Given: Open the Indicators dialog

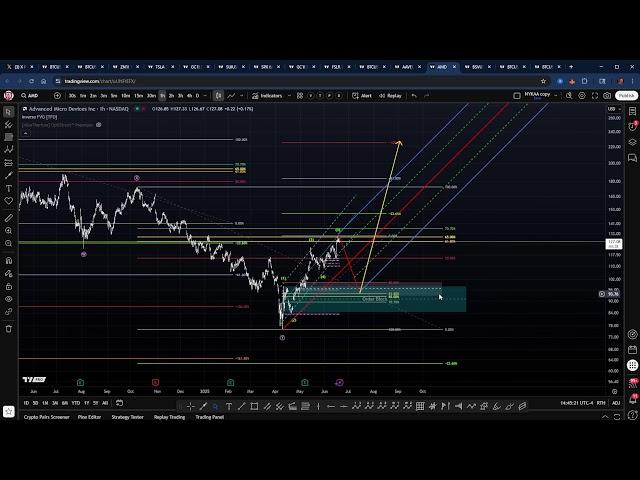Looking at the screenshot, I should pyautogui.click(x=267, y=96).
